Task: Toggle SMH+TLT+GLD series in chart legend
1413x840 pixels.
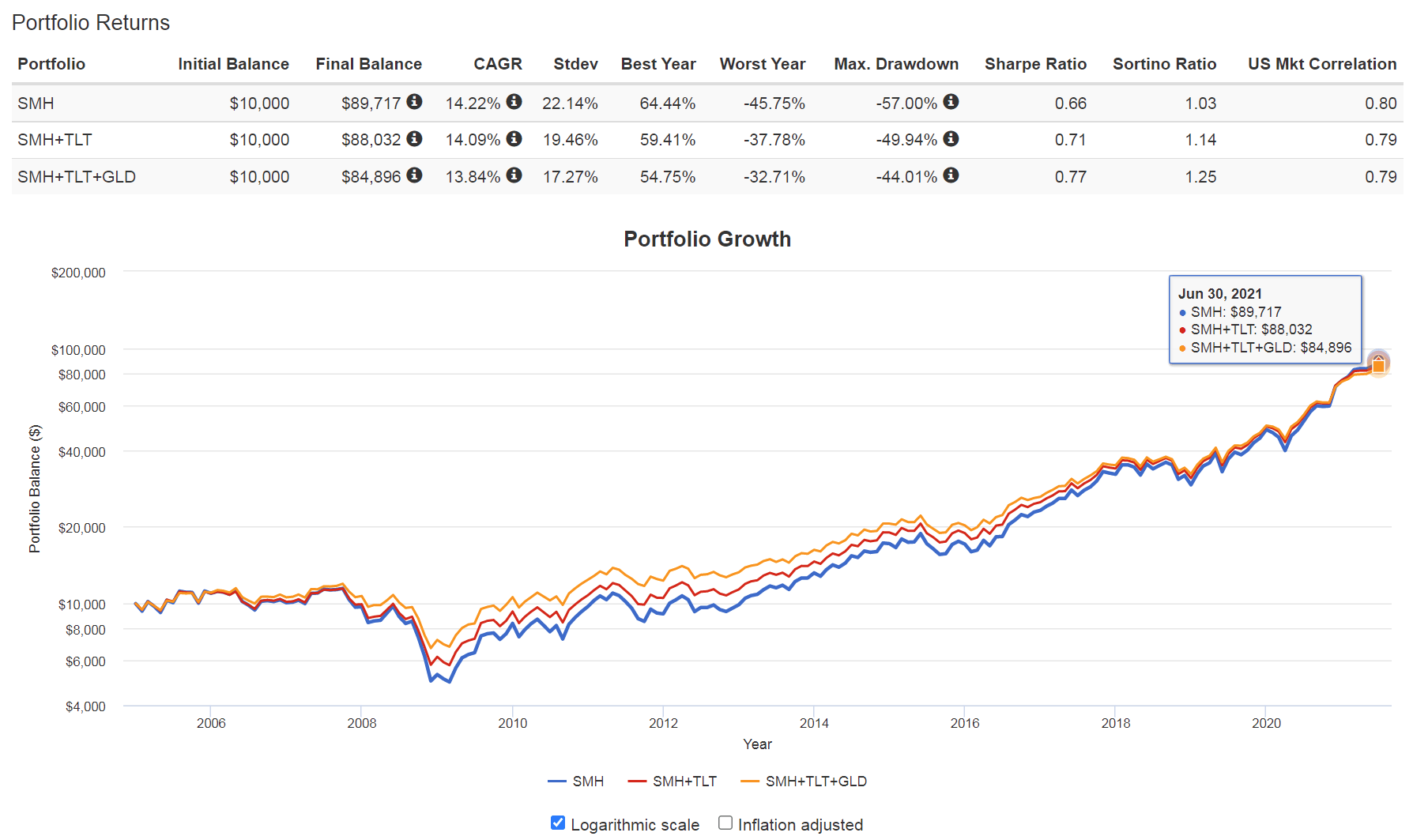Action: [804, 782]
